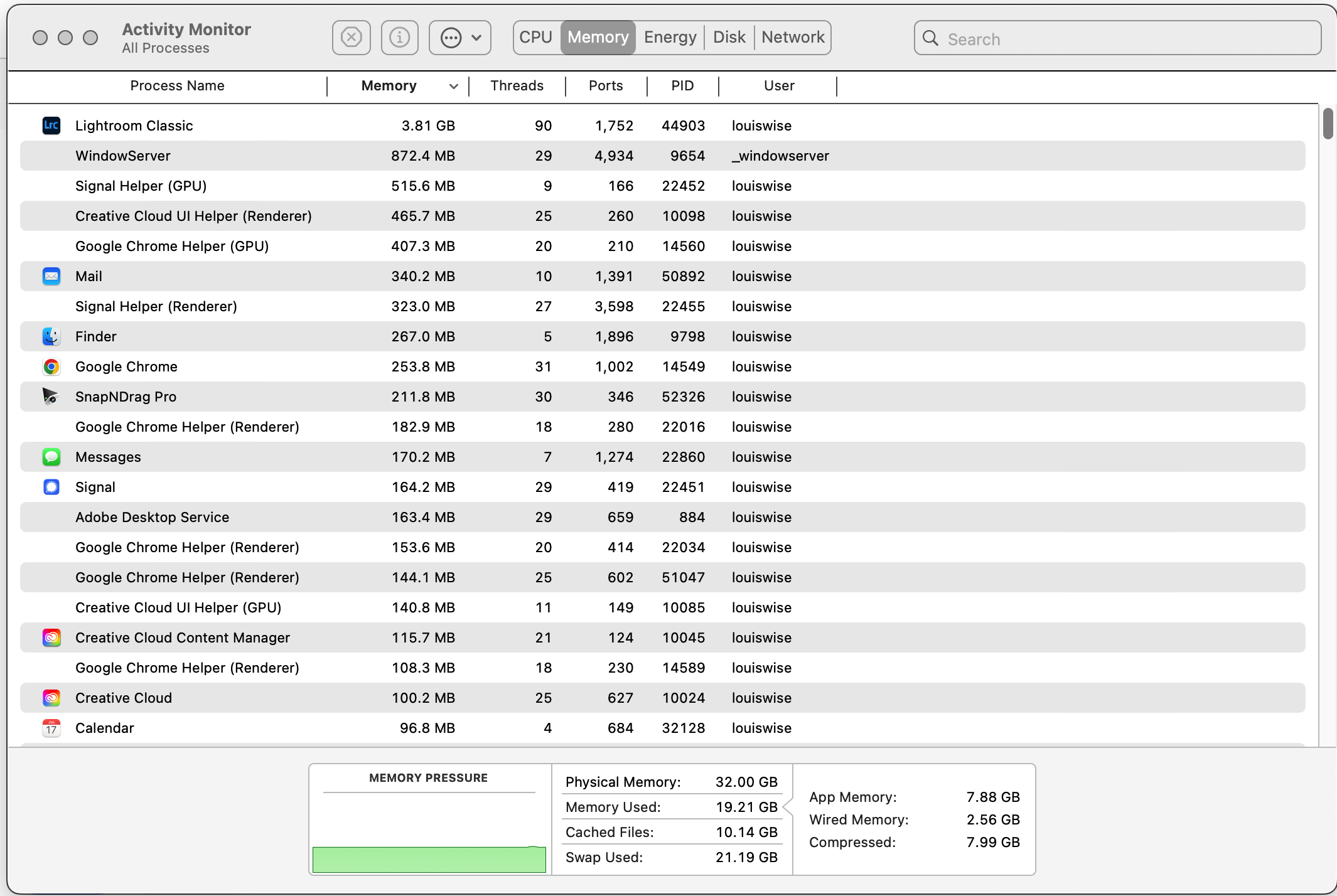Screen dimensions: 1337x896
Task: Click the stop process button
Action: [353, 37]
